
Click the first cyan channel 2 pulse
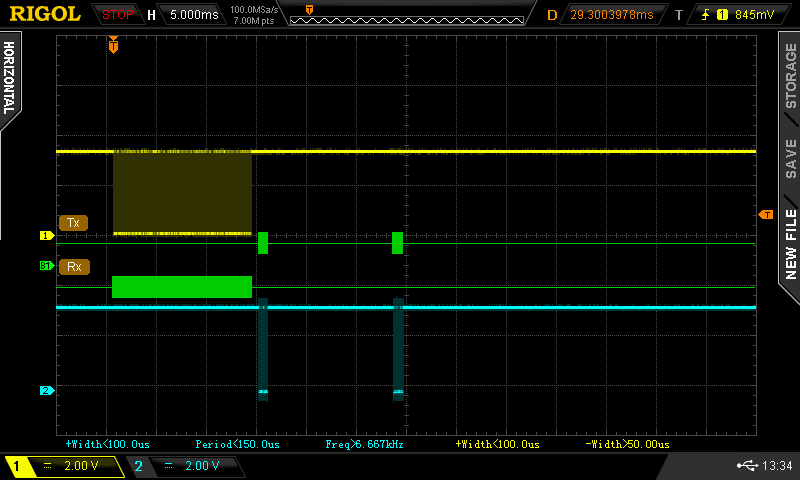(x=263, y=349)
